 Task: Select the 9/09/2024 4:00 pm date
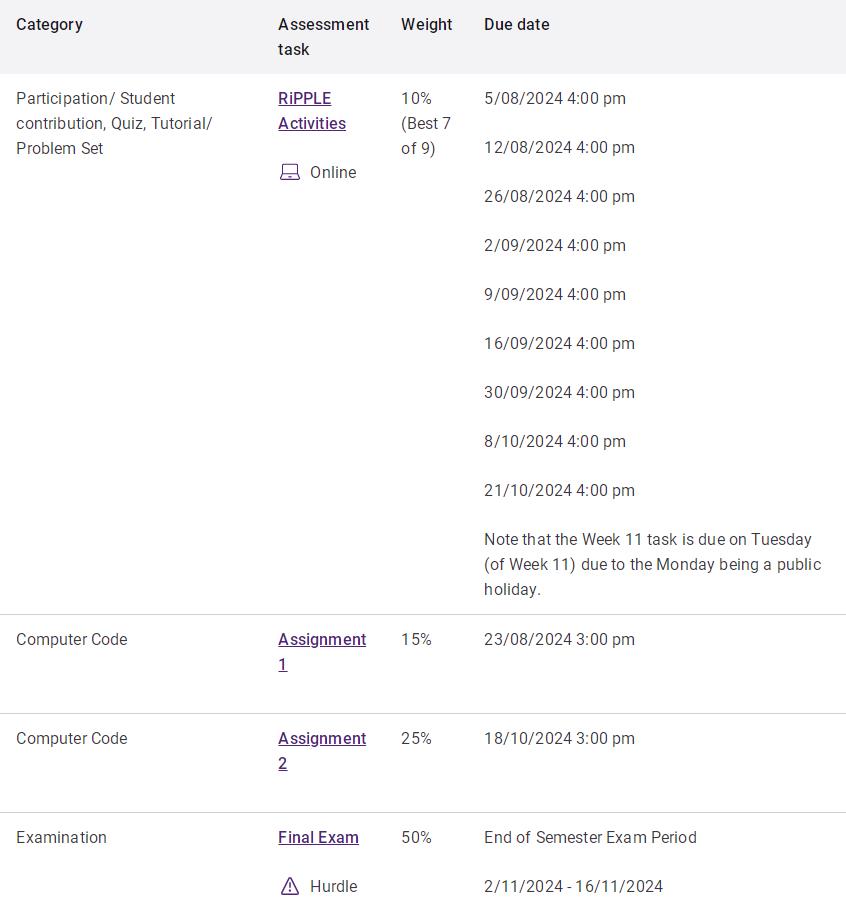[555, 294]
